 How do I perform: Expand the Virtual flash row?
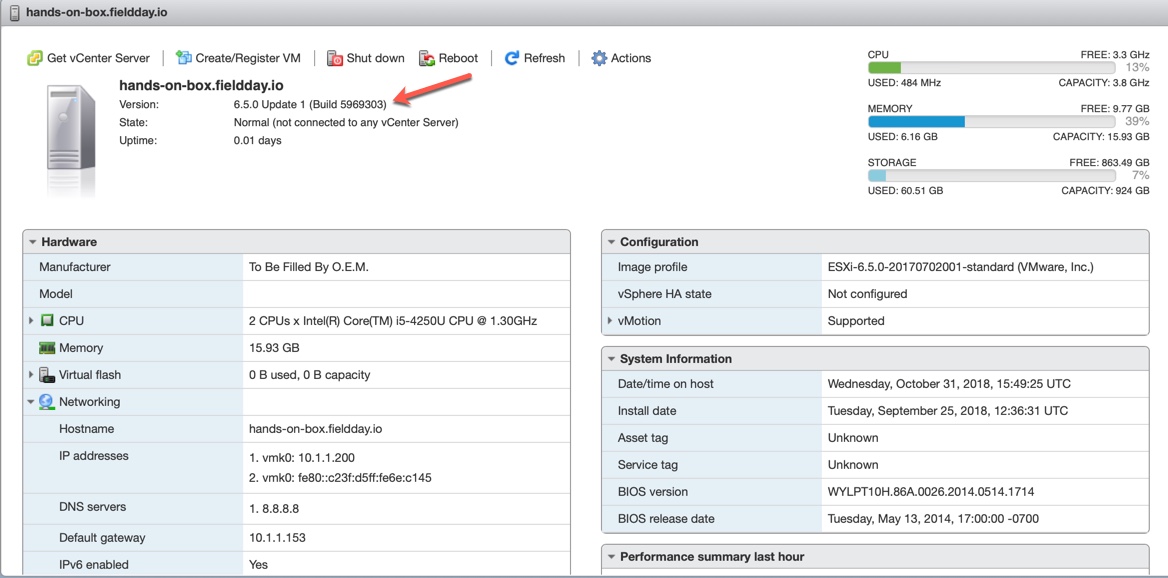point(31,375)
